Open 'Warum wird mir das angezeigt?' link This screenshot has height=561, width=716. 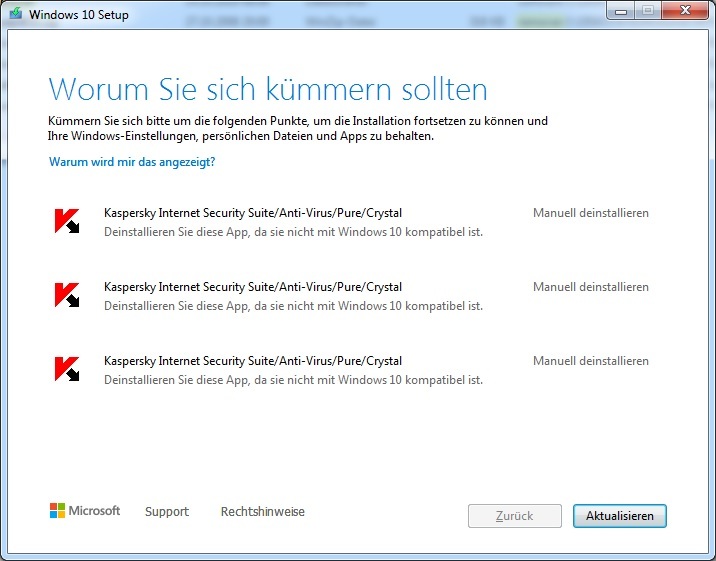pyautogui.click(x=132, y=162)
